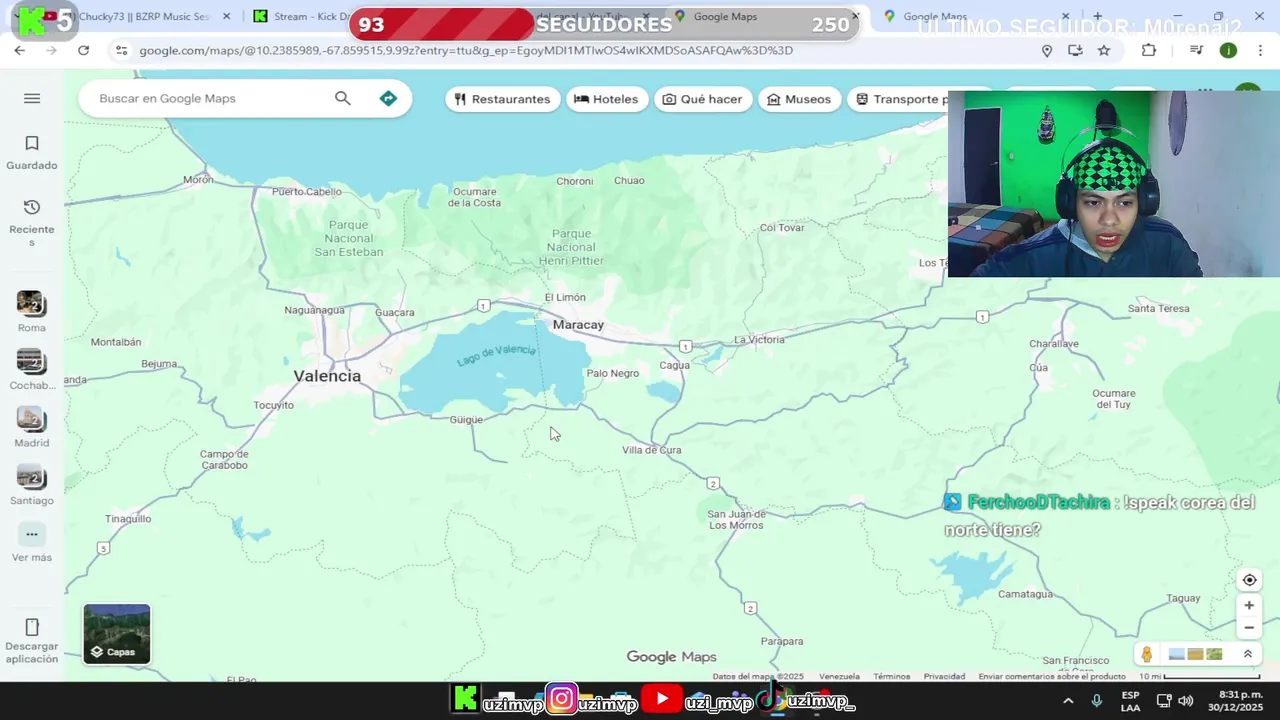View site information icon left of URL

[x=121, y=50]
